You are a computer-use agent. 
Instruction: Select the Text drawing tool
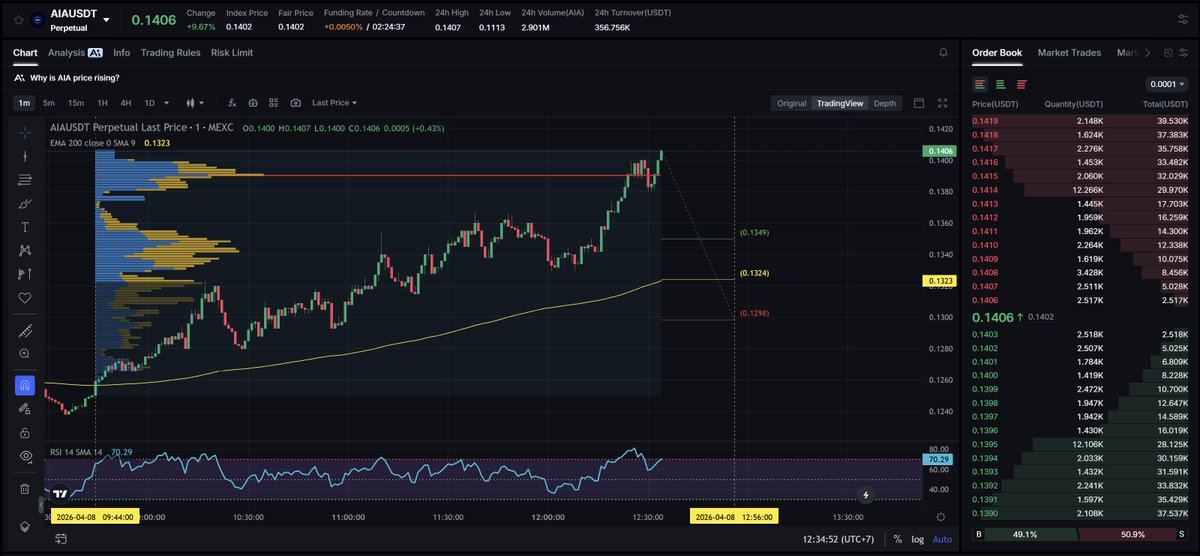(x=25, y=227)
